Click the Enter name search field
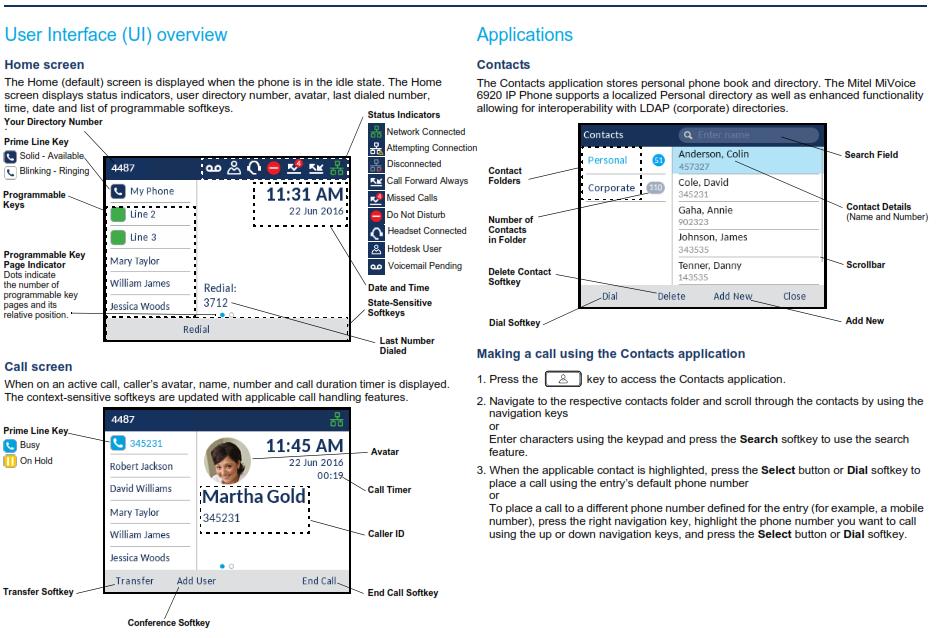 tap(749, 135)
